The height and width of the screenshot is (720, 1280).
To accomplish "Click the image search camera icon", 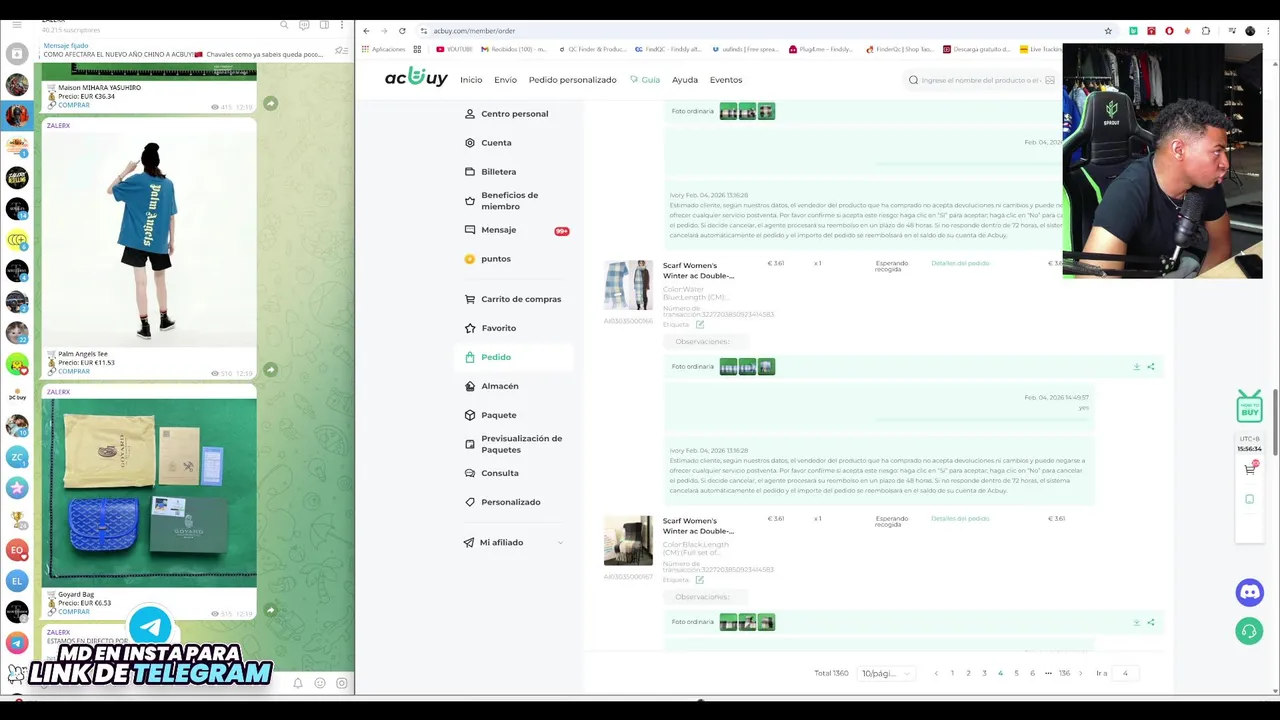I will 1049,80.
